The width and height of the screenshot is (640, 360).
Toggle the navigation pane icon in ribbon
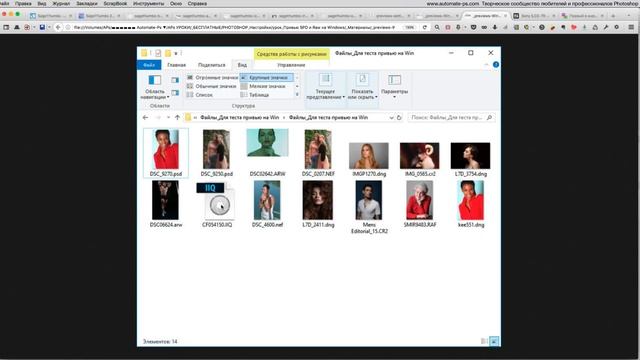point(155,80)
